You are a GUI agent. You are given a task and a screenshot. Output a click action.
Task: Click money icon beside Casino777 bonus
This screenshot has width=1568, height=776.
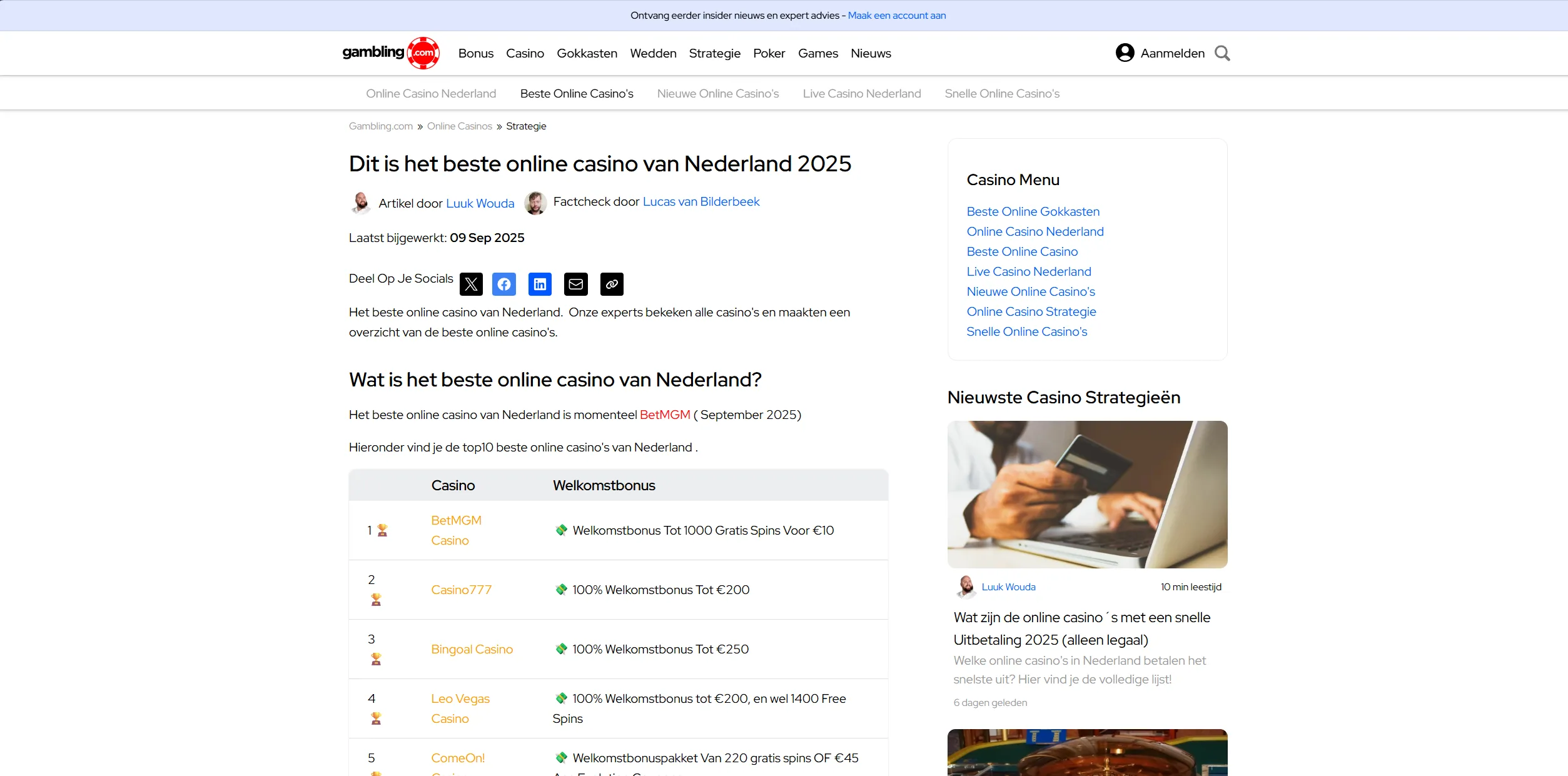[x=561, y=590]
